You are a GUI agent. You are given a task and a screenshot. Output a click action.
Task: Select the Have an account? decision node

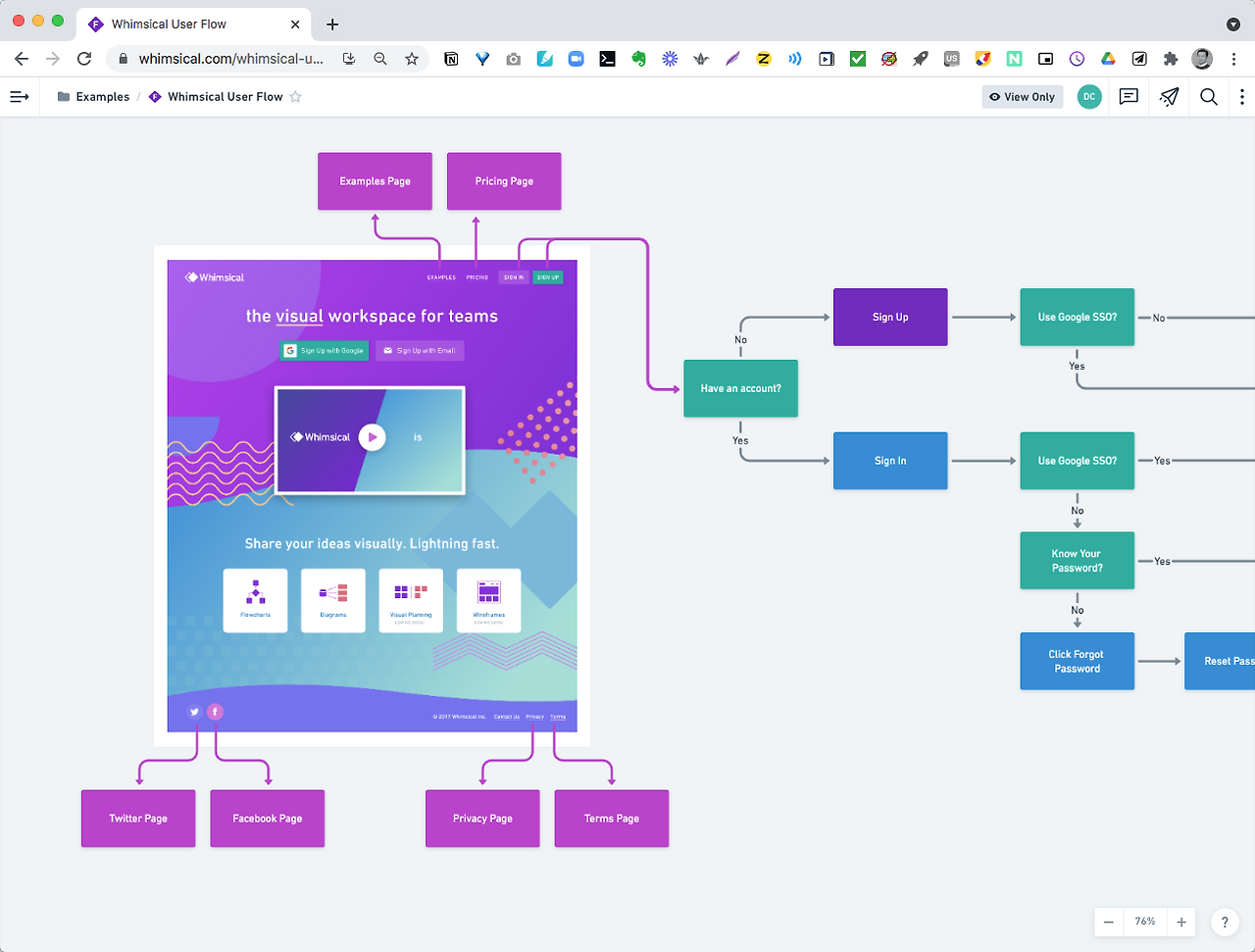point(740,388)
